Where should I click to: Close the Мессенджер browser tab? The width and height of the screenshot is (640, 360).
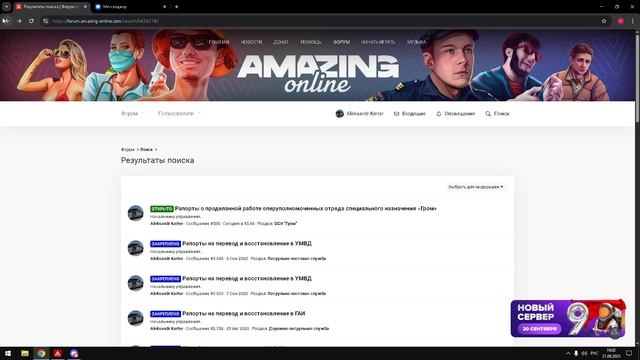point(164,7)
